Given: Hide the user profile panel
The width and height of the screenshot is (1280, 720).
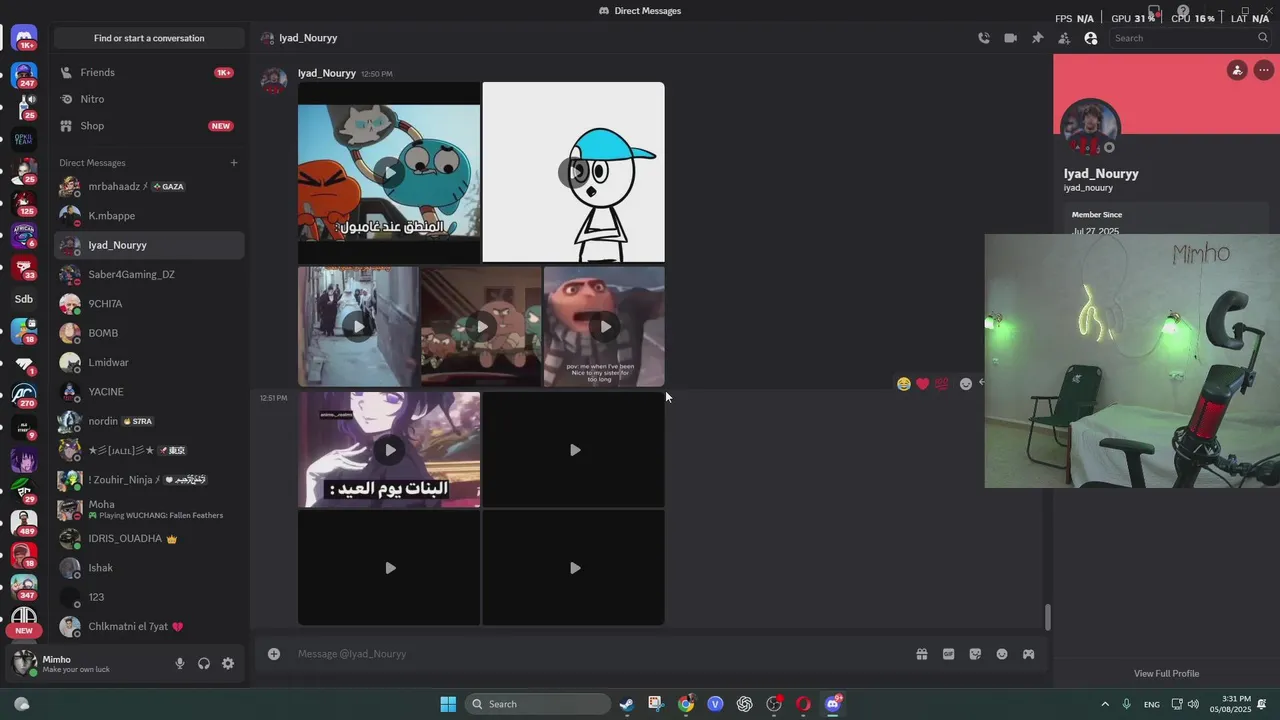Looking at the screenshot, I should pyautogui.click(x=1091, y=38).
